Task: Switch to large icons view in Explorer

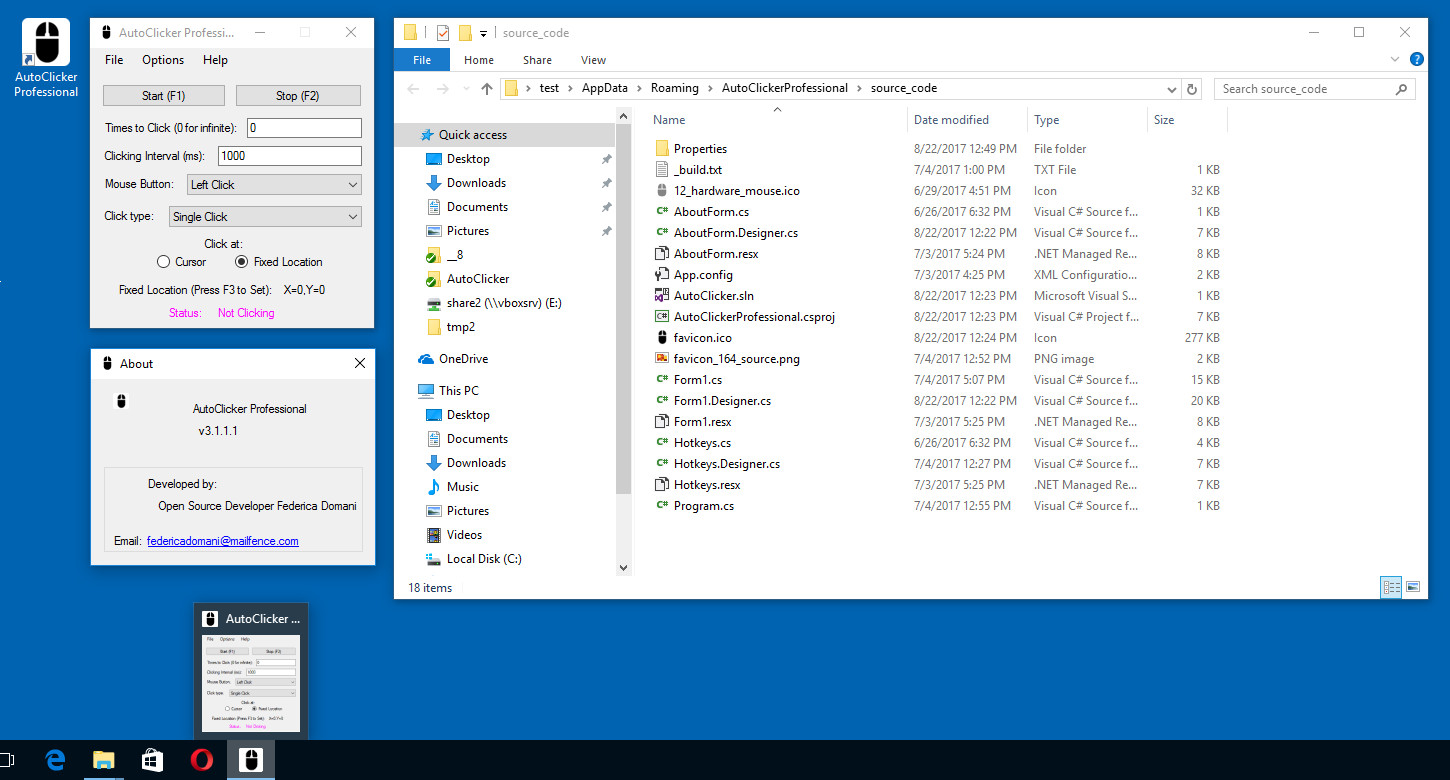Action: click(1414, 587)
